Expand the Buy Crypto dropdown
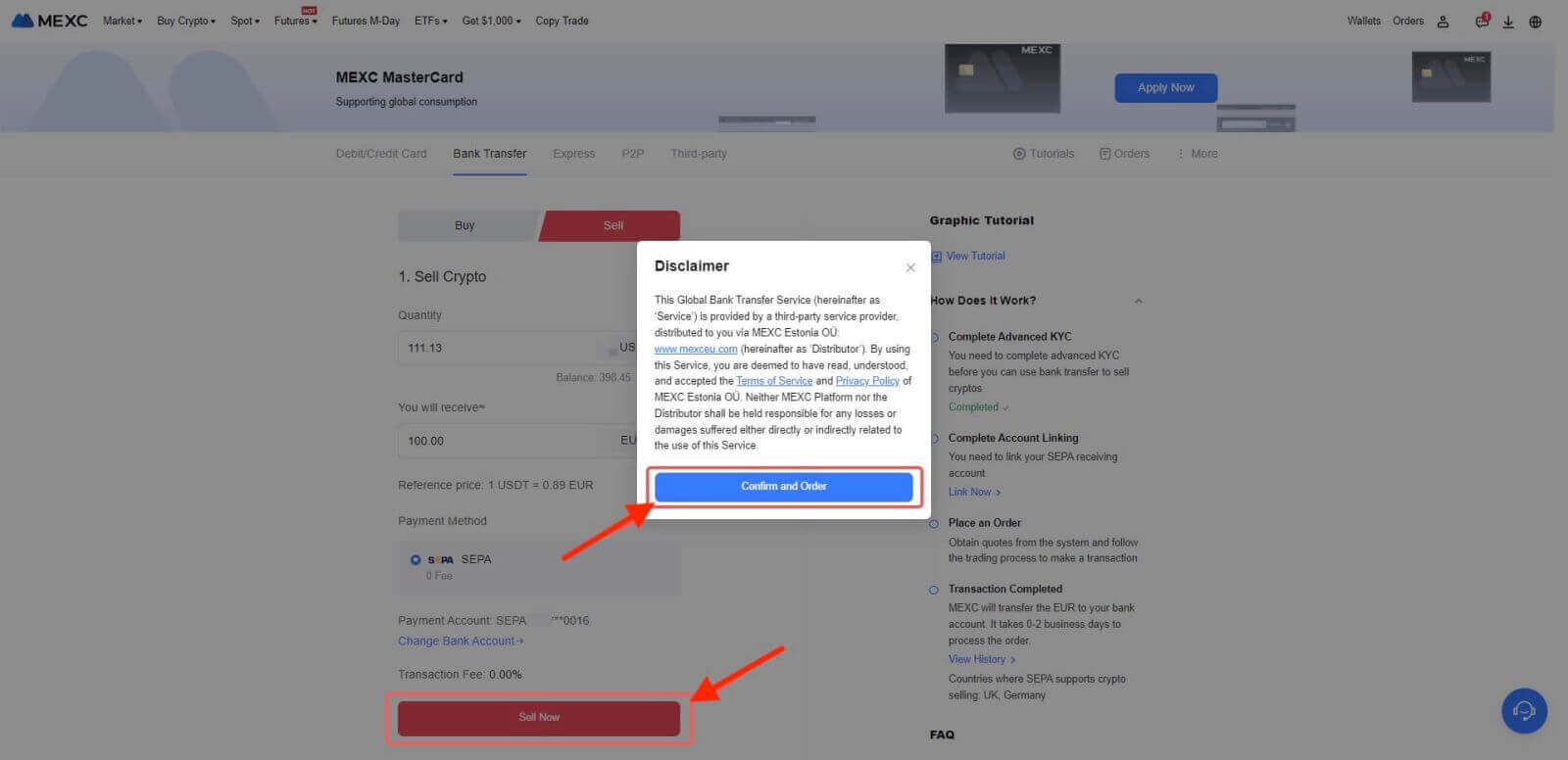1568x760 pixels. point(186,21)
